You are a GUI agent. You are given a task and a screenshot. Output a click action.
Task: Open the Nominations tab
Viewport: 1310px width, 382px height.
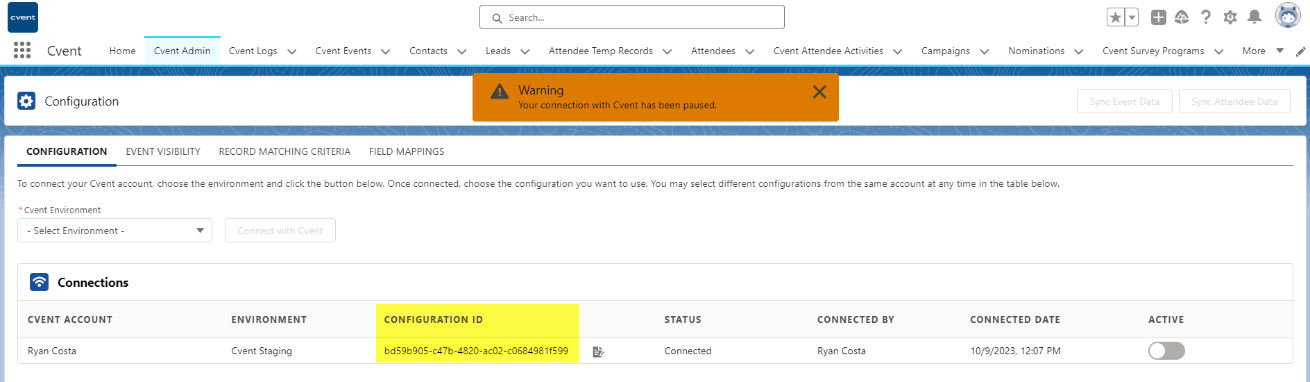(1036, 51)
